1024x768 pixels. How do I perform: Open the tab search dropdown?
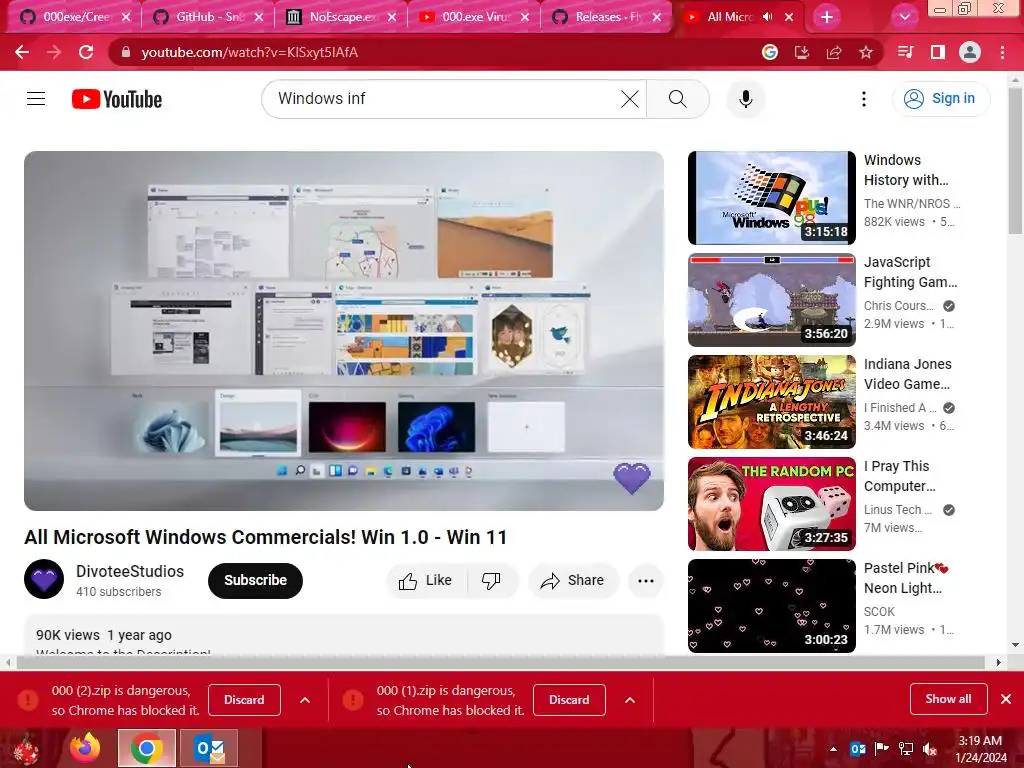(904, 17)
